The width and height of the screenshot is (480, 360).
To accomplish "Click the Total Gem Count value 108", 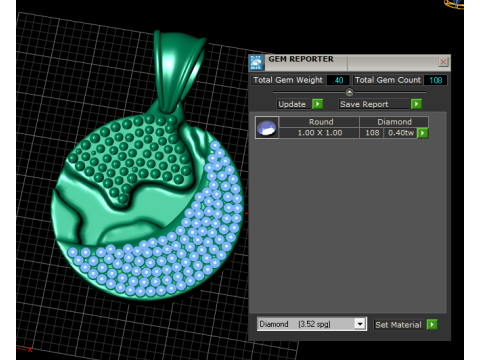I will click(x=435, y=80).
